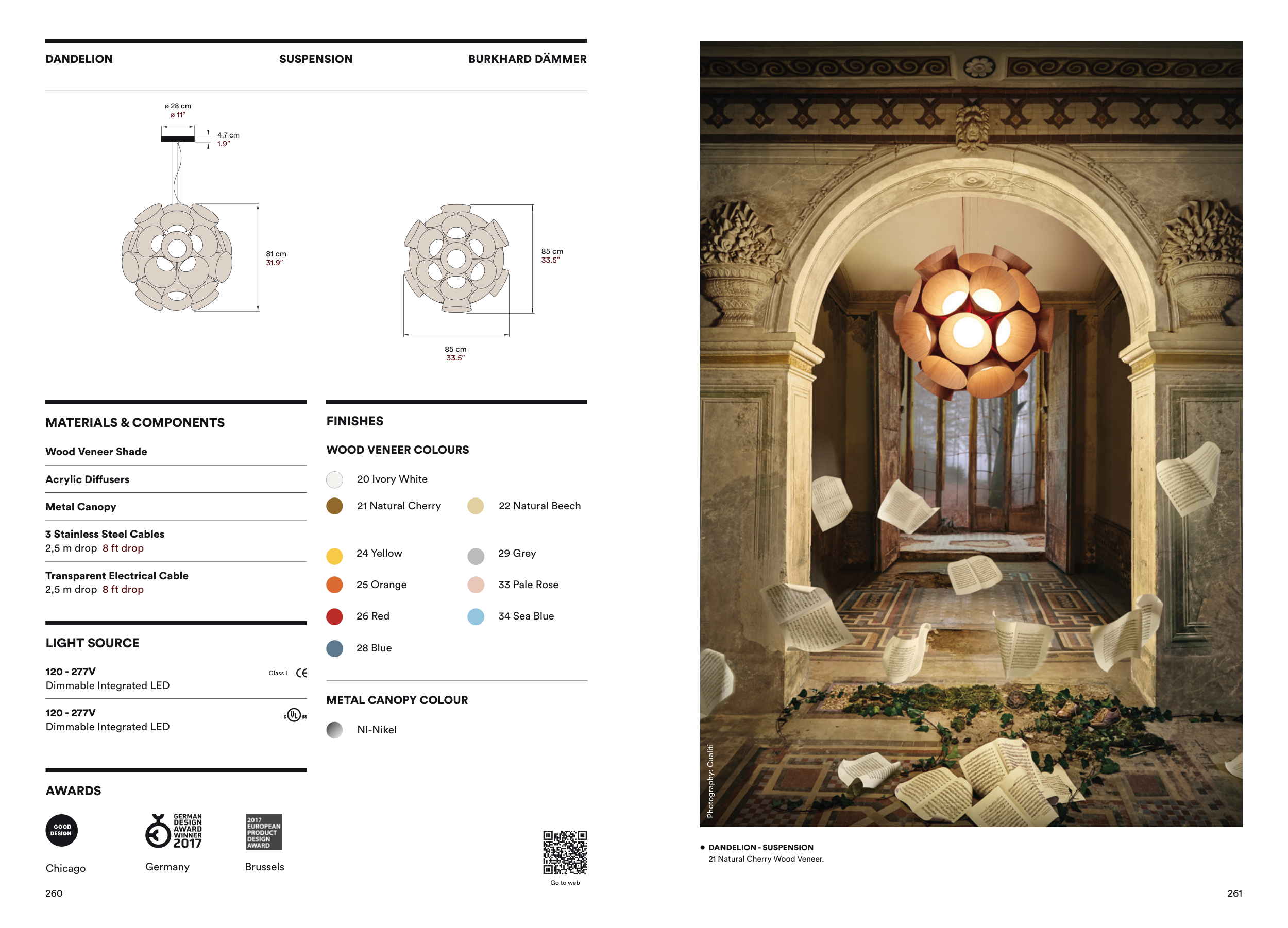Select the 20 Ivory White swatch
The image size is (1288, 928).
click(334, 479)
